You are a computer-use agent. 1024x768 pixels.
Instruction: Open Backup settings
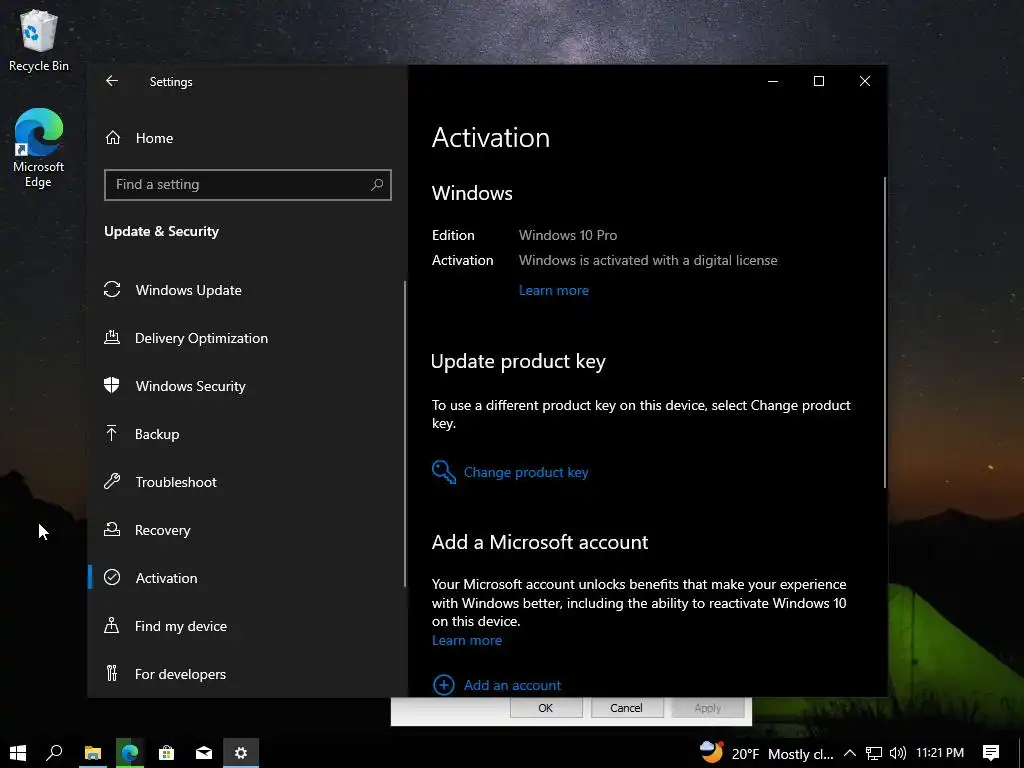[157, 434]
